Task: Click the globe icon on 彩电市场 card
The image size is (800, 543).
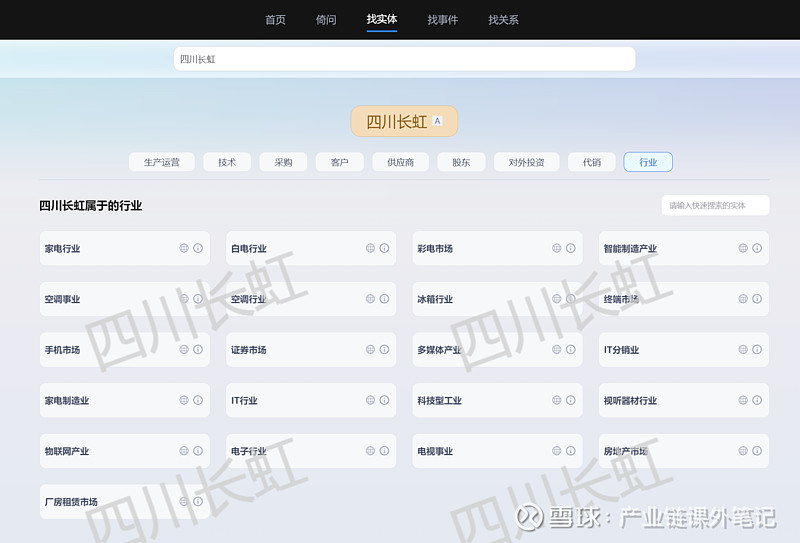Action: [557, 248]
